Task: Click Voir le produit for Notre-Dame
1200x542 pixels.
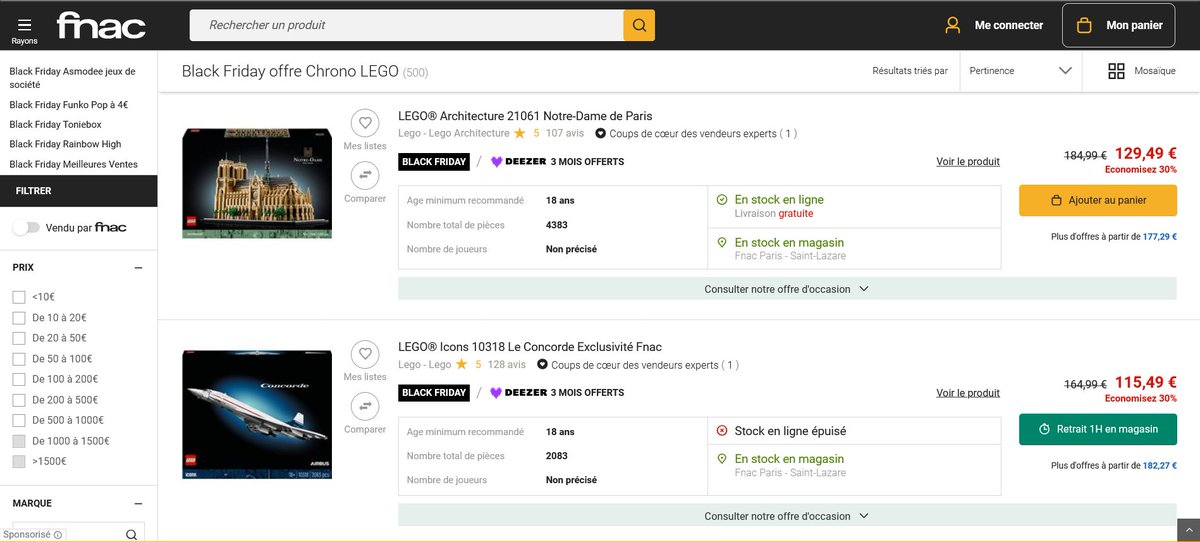Action: (x=968, y=162)
